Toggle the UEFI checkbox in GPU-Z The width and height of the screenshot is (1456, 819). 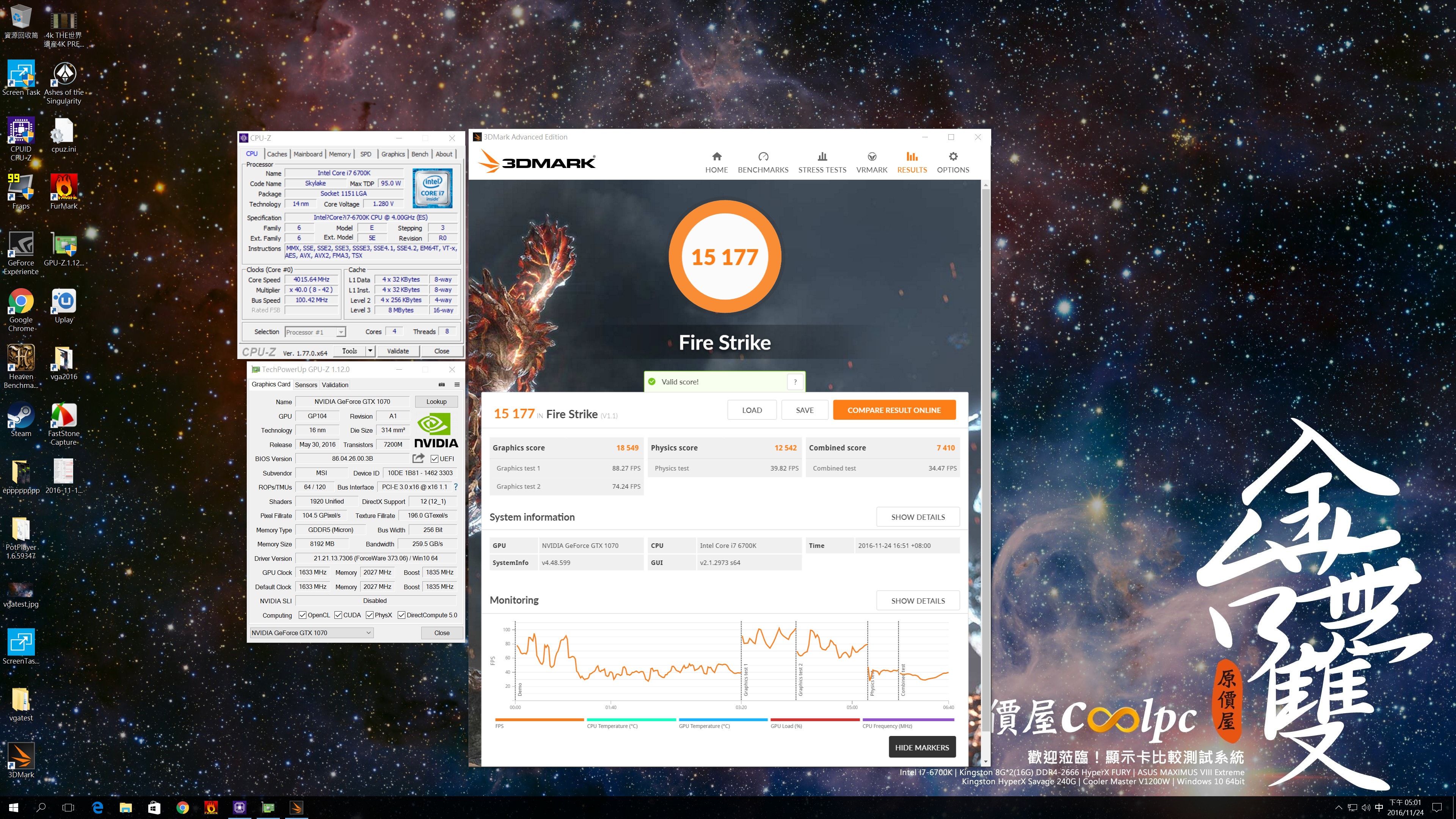click(x=434, y=458)
